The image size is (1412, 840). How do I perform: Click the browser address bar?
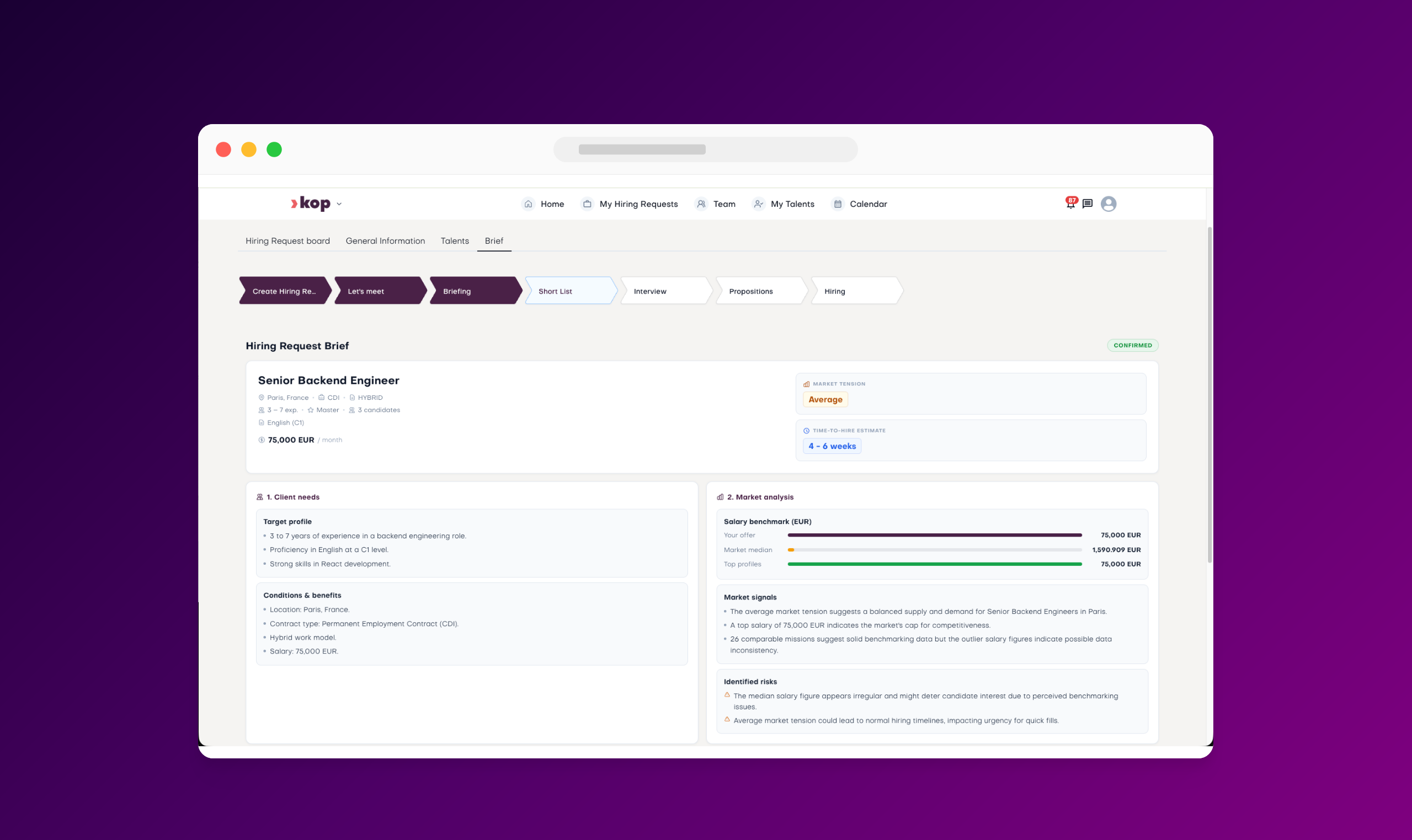pos(705,149)
